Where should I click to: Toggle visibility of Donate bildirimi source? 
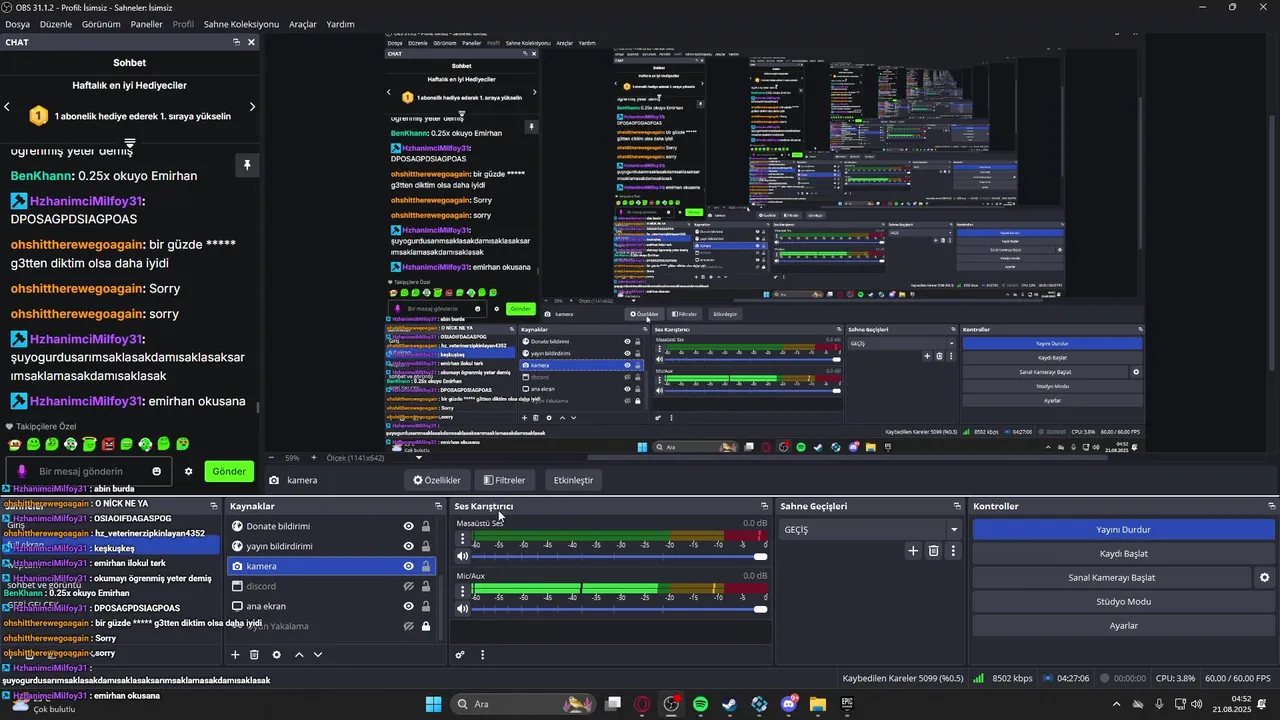coord(408,526)
